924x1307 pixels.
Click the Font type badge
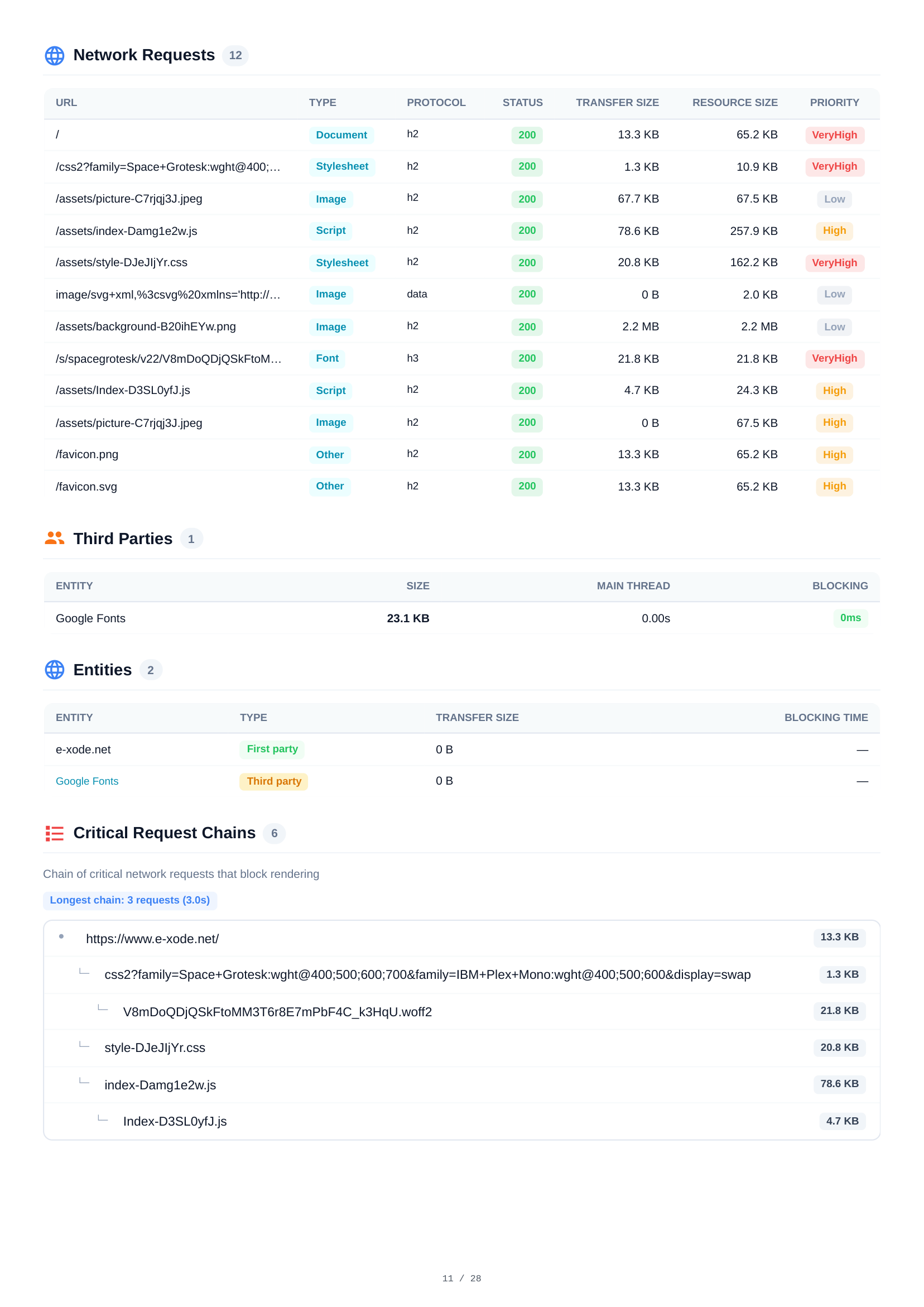[x=328, y=359]
